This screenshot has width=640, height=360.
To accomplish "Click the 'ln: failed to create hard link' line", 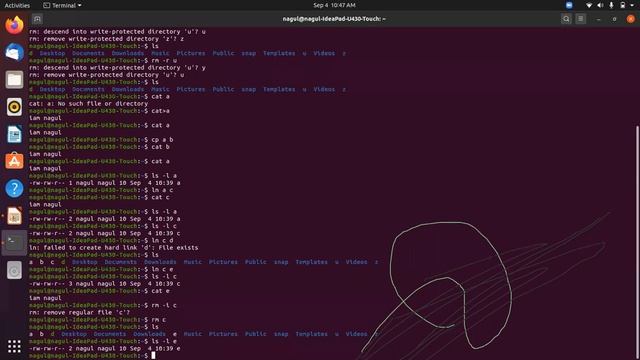I will click(x=113, y=248).
